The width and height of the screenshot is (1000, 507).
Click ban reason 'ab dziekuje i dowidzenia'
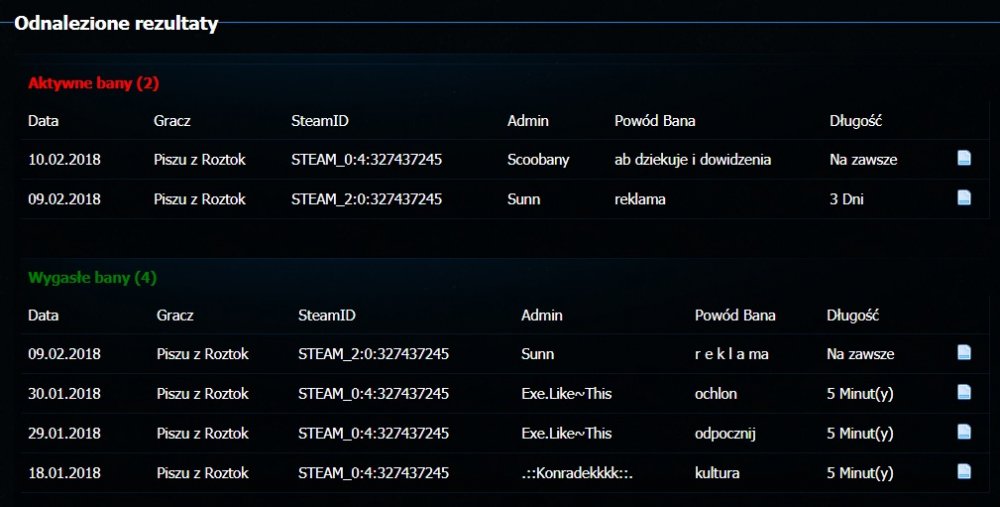click(x=692, y=159)
